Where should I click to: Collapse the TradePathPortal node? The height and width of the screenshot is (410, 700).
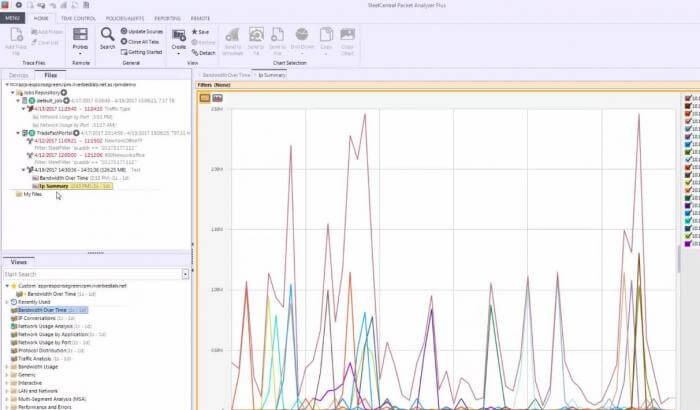point(18,133)
